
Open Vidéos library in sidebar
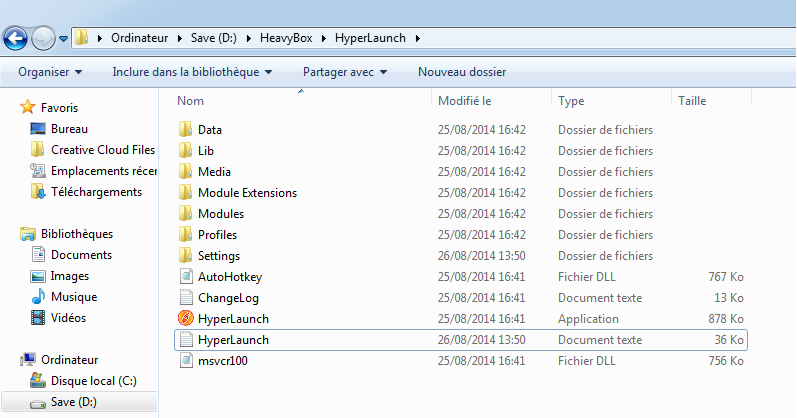pyautogui.click(x=68, y=318)
